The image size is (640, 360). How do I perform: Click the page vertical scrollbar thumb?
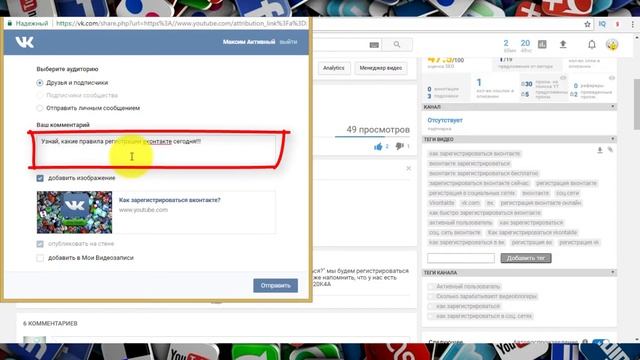(637, 104)
